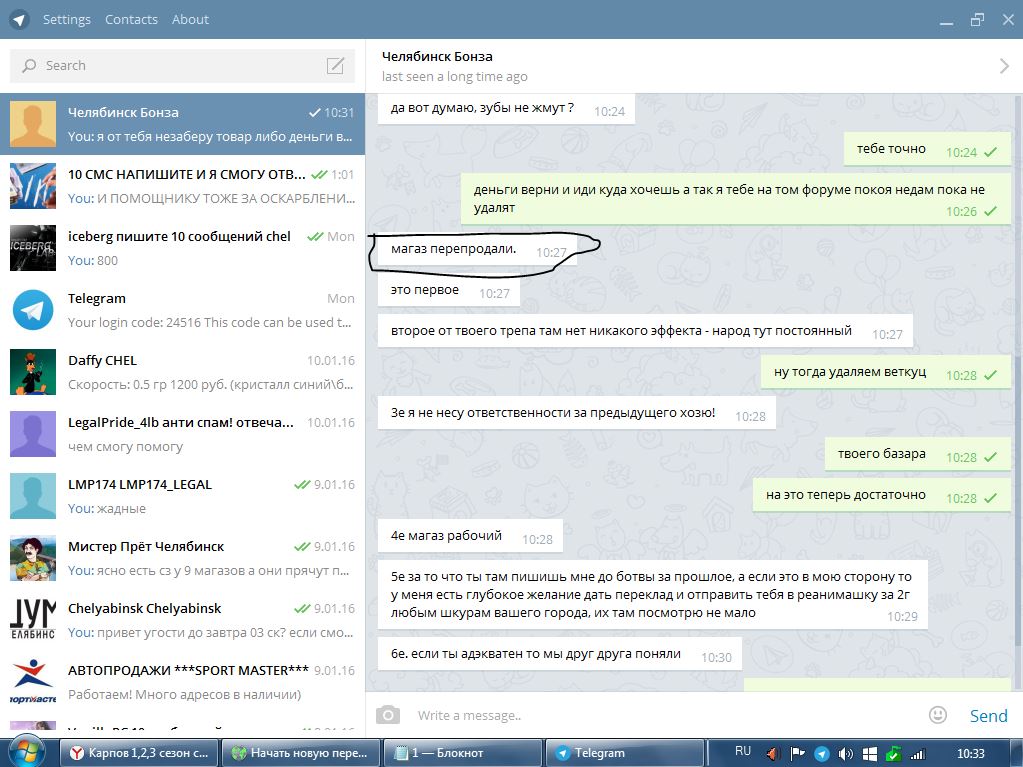
Task: Select the Челябинск Бонза chat
Action: click(182, 124)
